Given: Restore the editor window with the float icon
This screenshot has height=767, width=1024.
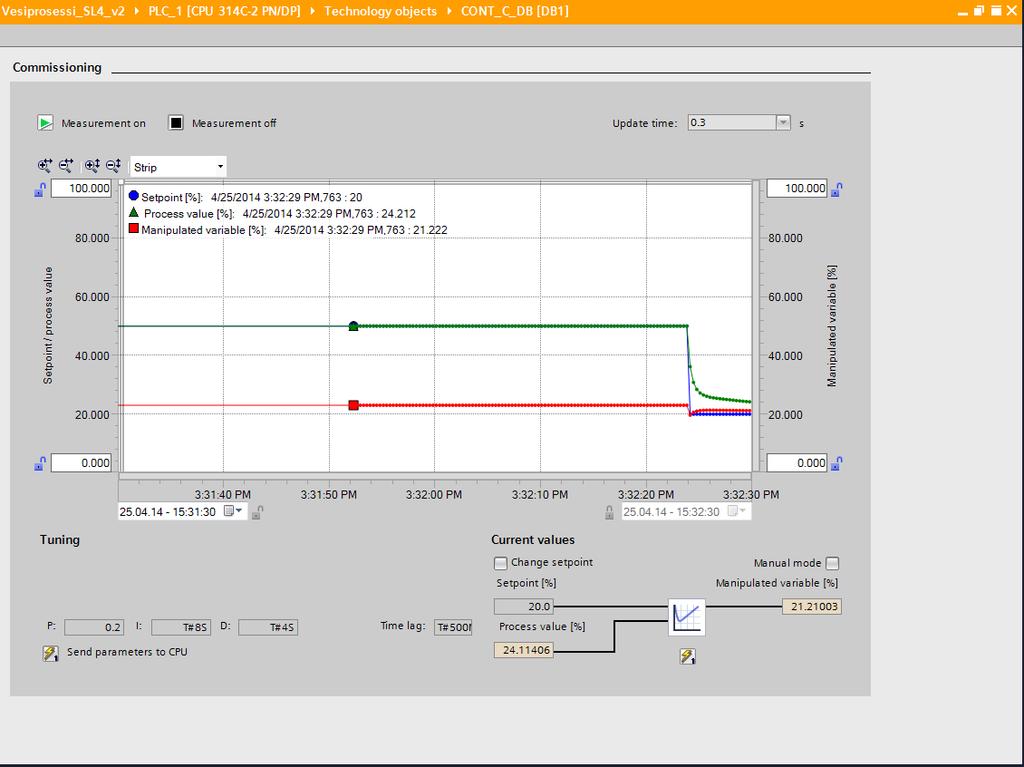Looking at the screenshot, I should (979, 10).
